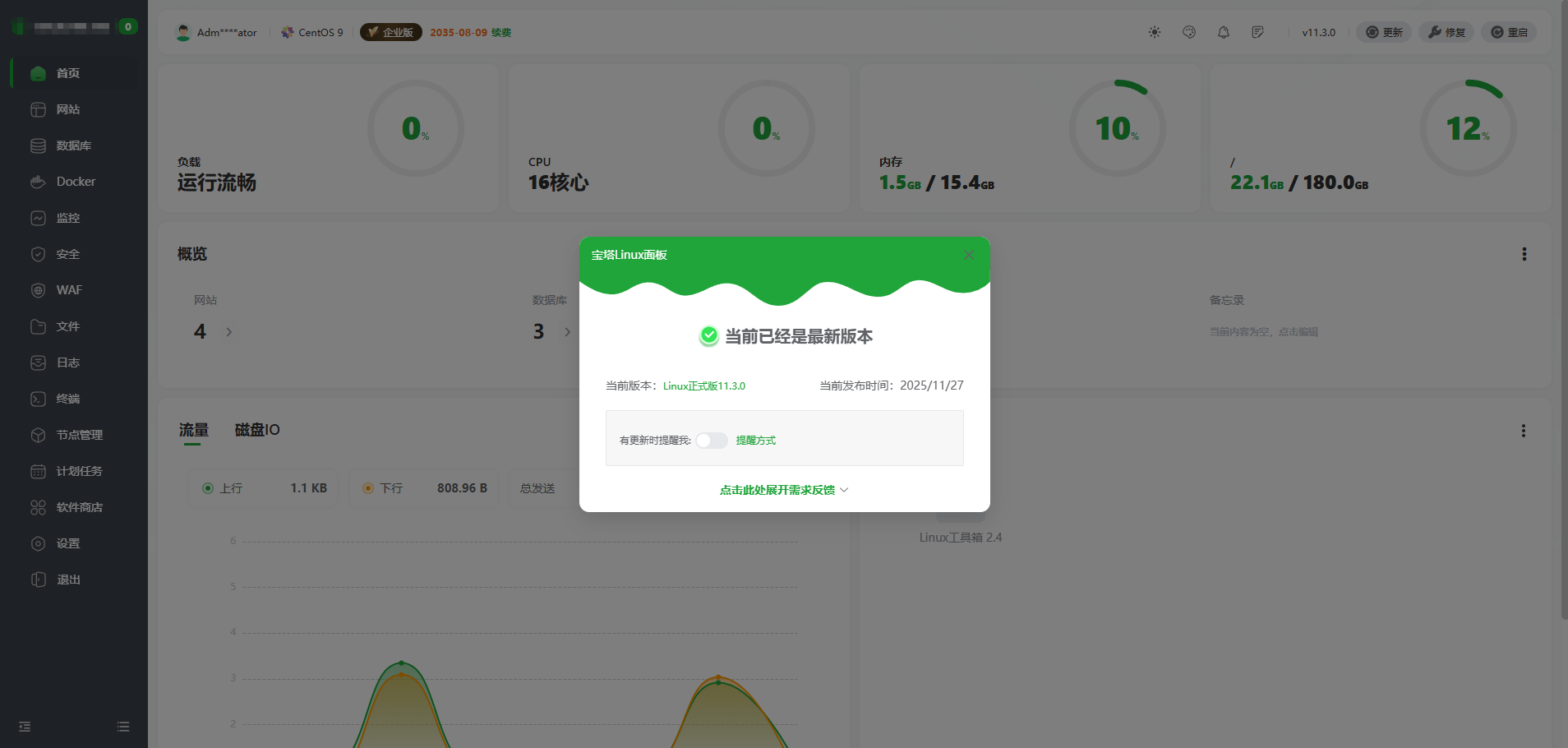The image size is (1568, 748).
Task: Click the 提醒方式 link
Action: (x=755, y=441)
